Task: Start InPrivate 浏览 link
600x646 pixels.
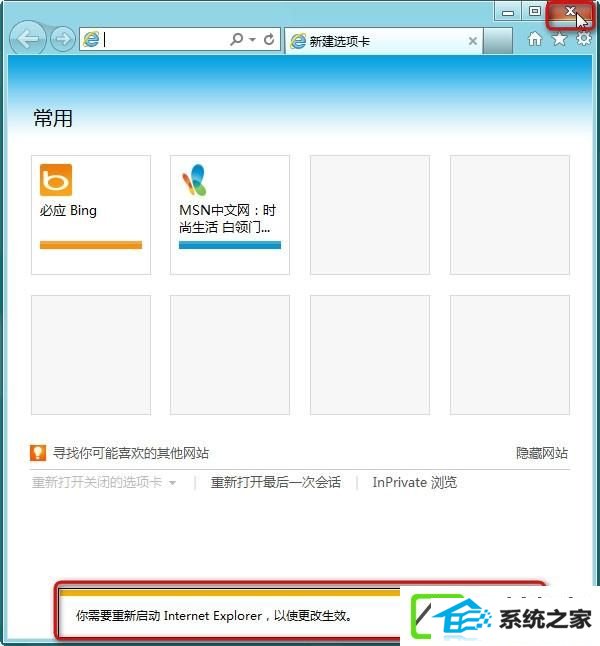Action: 415,482
